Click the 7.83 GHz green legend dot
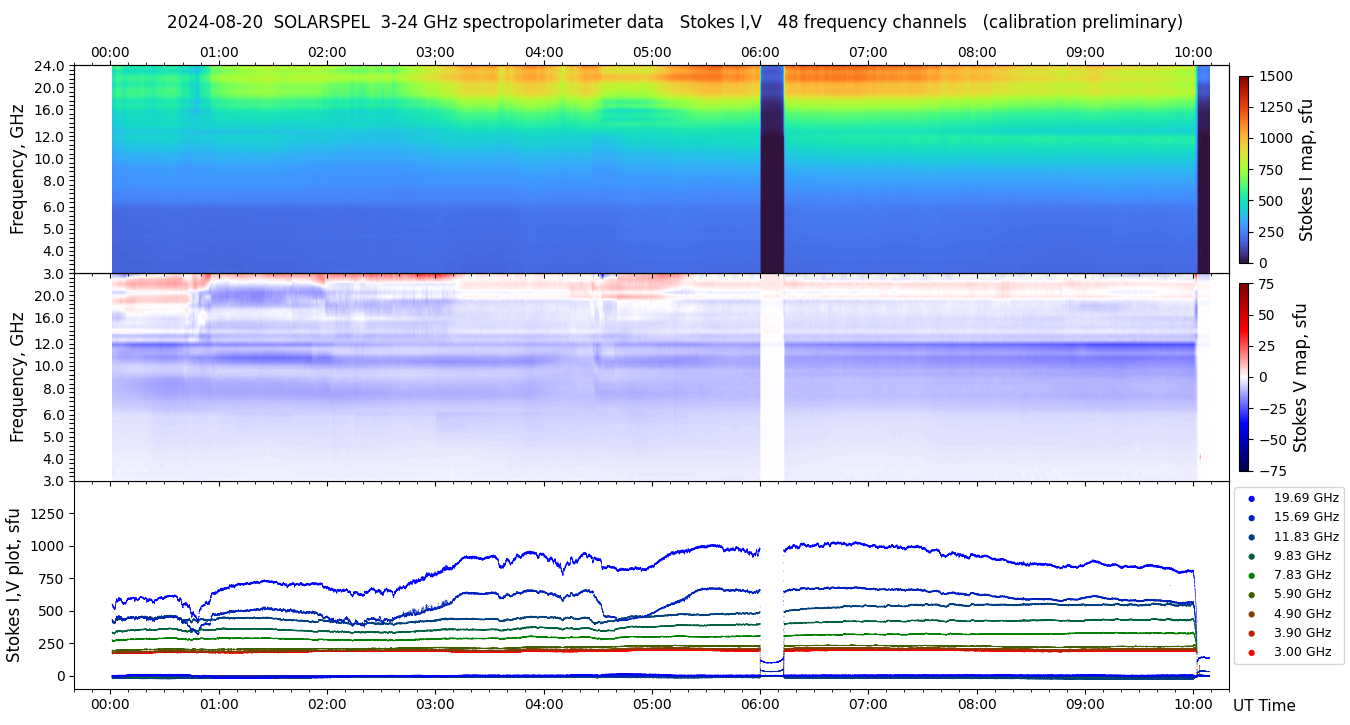The width and height of the screenshot is (1350, 725). coord(1251,575)
